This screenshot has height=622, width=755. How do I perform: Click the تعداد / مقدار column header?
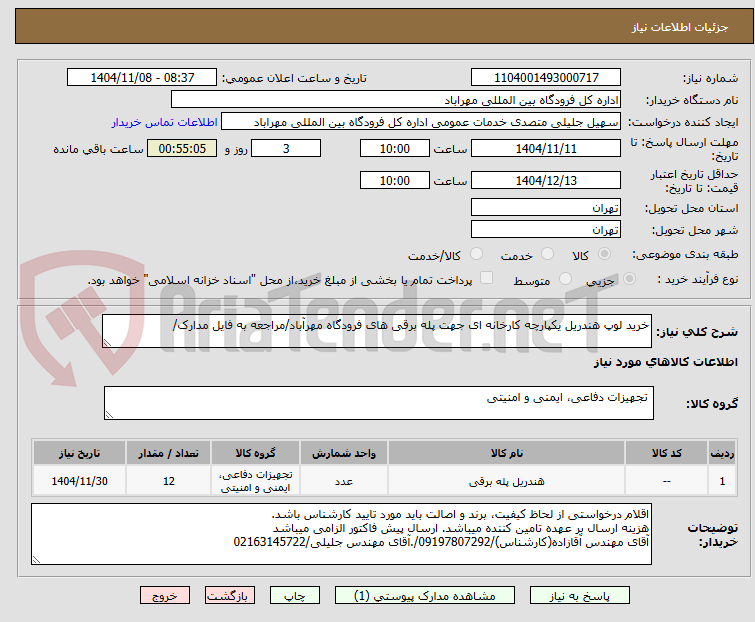click(169, 453)
